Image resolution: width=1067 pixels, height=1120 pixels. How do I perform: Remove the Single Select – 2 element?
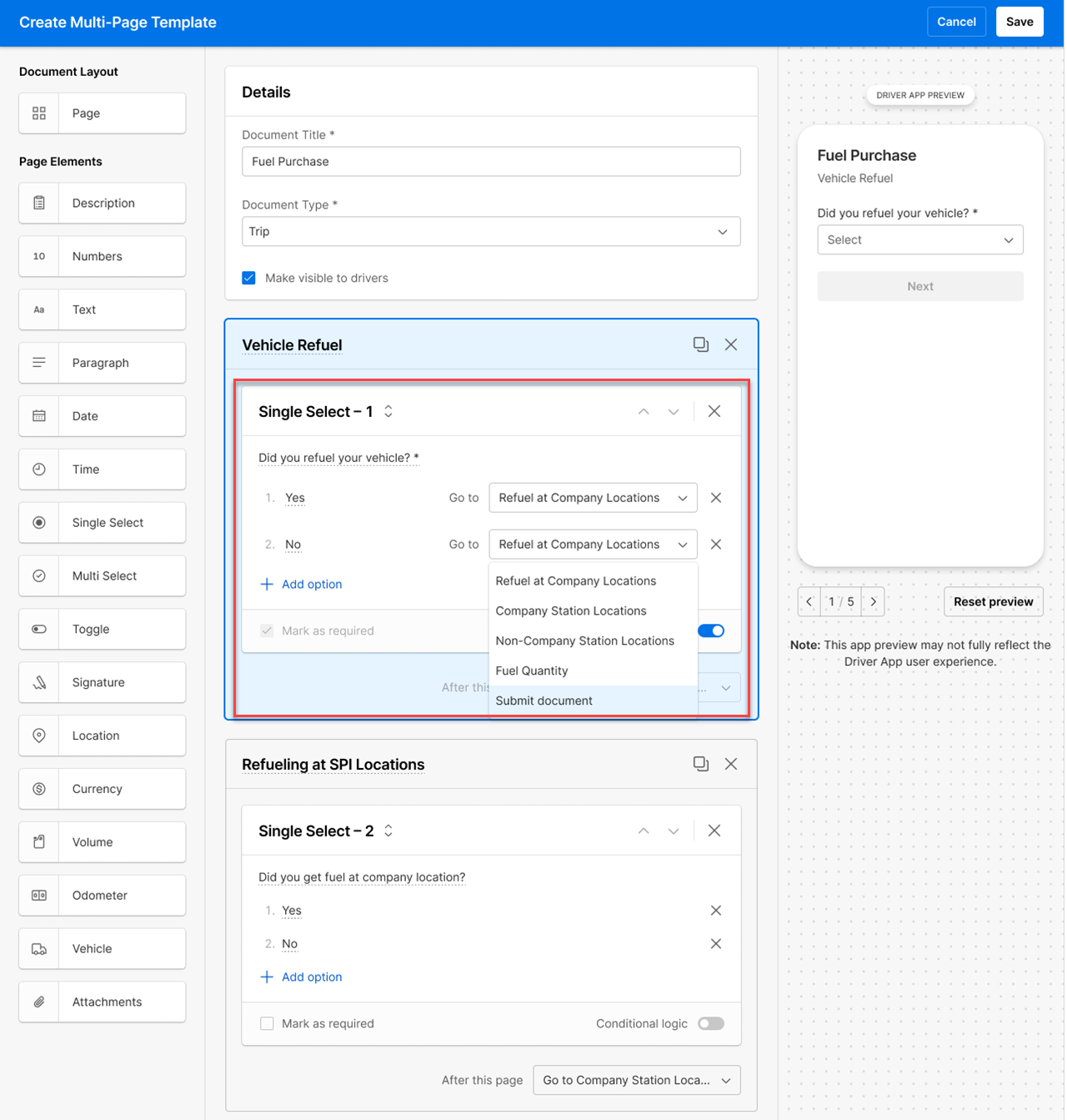pos(714,831)
